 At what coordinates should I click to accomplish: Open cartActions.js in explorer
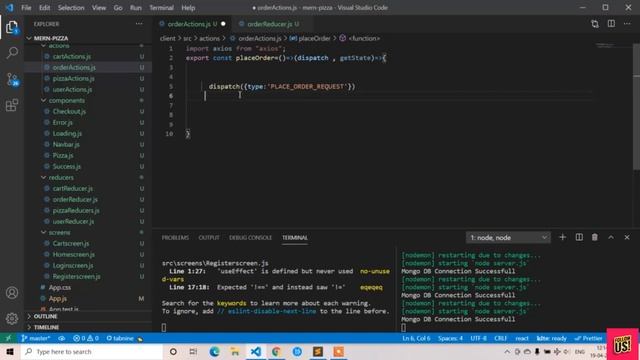coord(72,56)
